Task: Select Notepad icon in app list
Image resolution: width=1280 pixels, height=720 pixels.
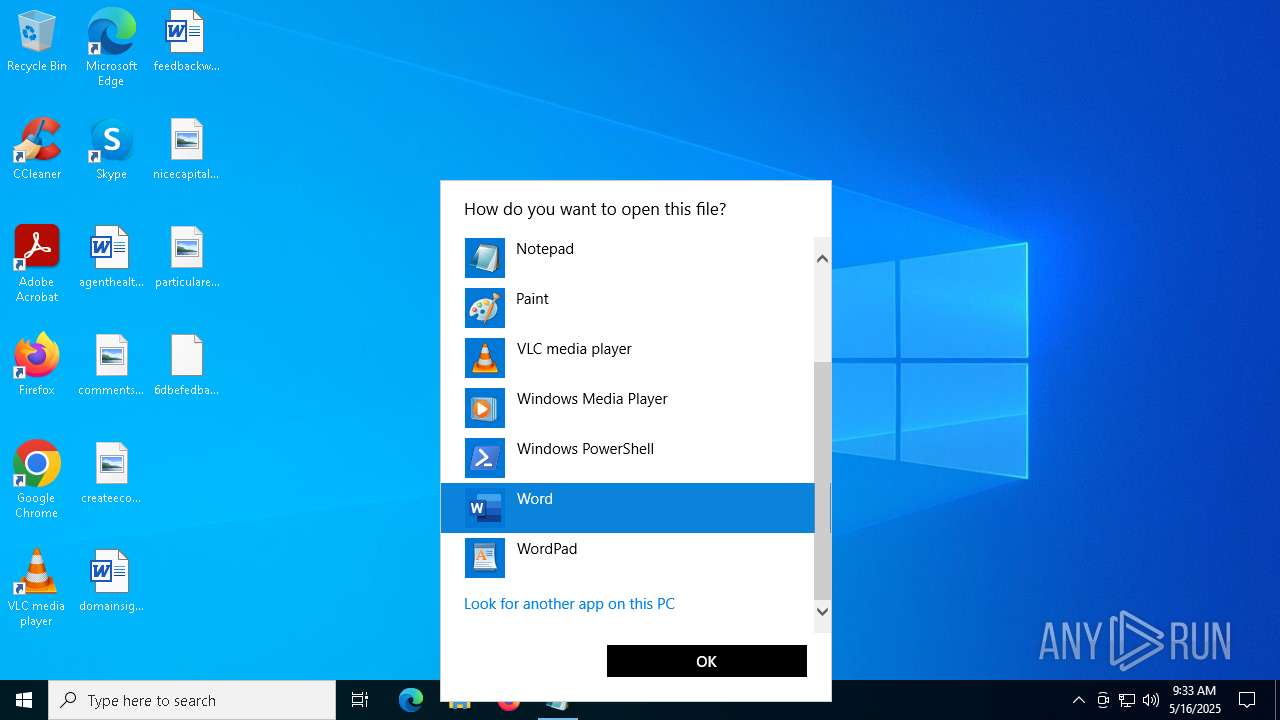Action: coord(485,258)
